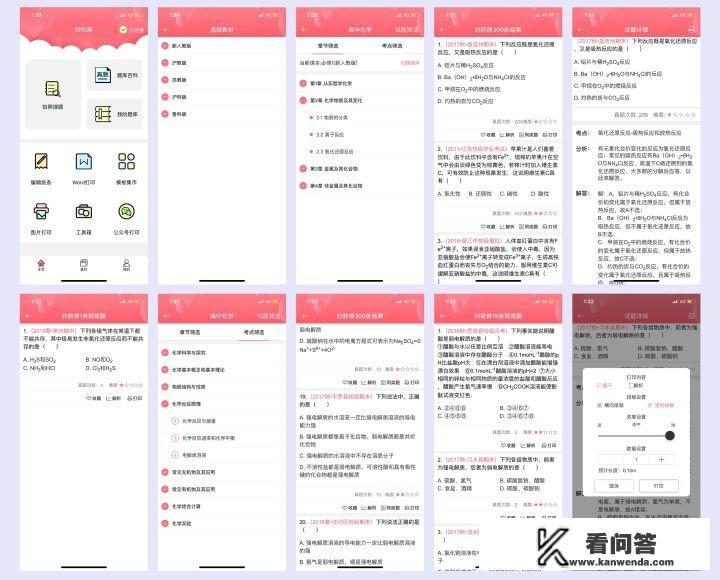Open the 工具箱 toolbox icon

84,211
